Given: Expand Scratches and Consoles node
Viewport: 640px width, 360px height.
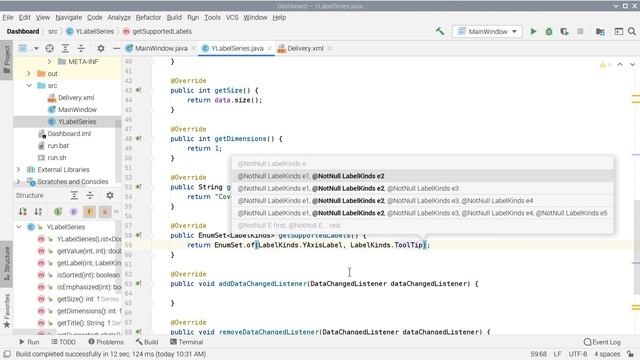Looking at the screenshot, I should pyautogui.click(x=18, y=182).
